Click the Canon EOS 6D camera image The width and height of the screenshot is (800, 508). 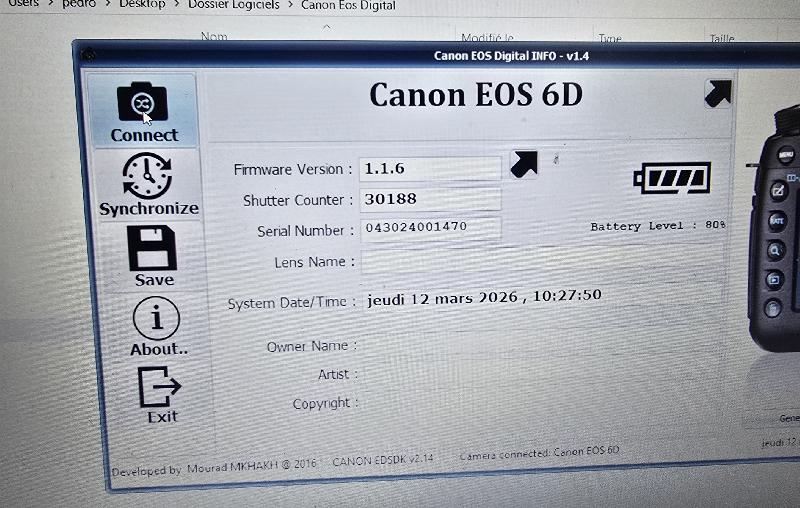pyautogui.click(x=773, y=230)
